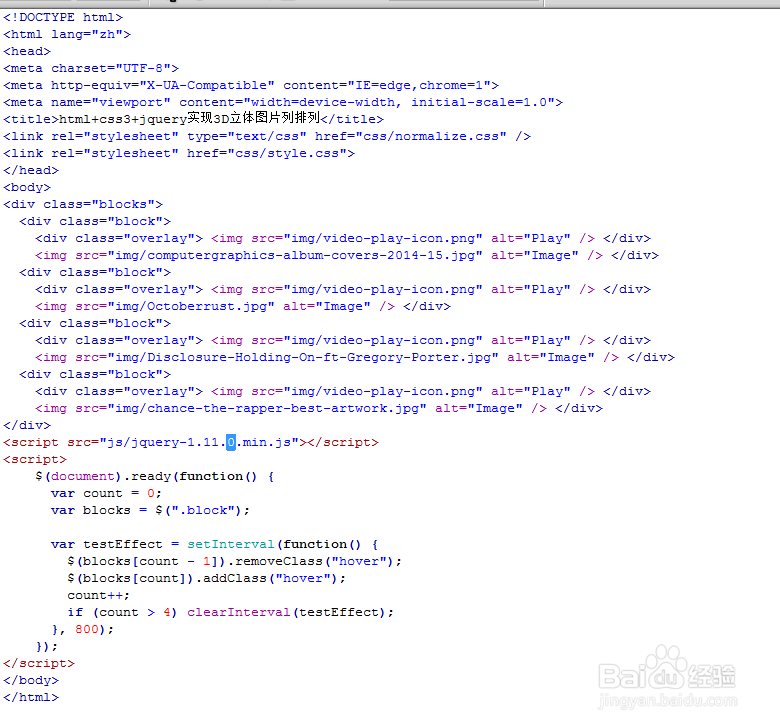Click the <div class="blocks"> line

click(83, 204)
